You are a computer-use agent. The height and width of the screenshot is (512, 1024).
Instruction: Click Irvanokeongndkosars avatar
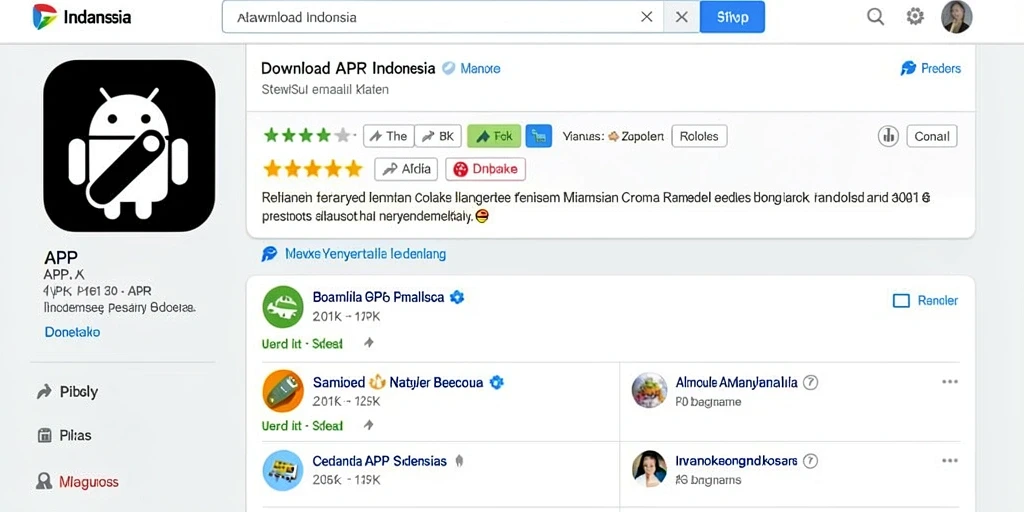pyautogui.click(x=649, y=468)
